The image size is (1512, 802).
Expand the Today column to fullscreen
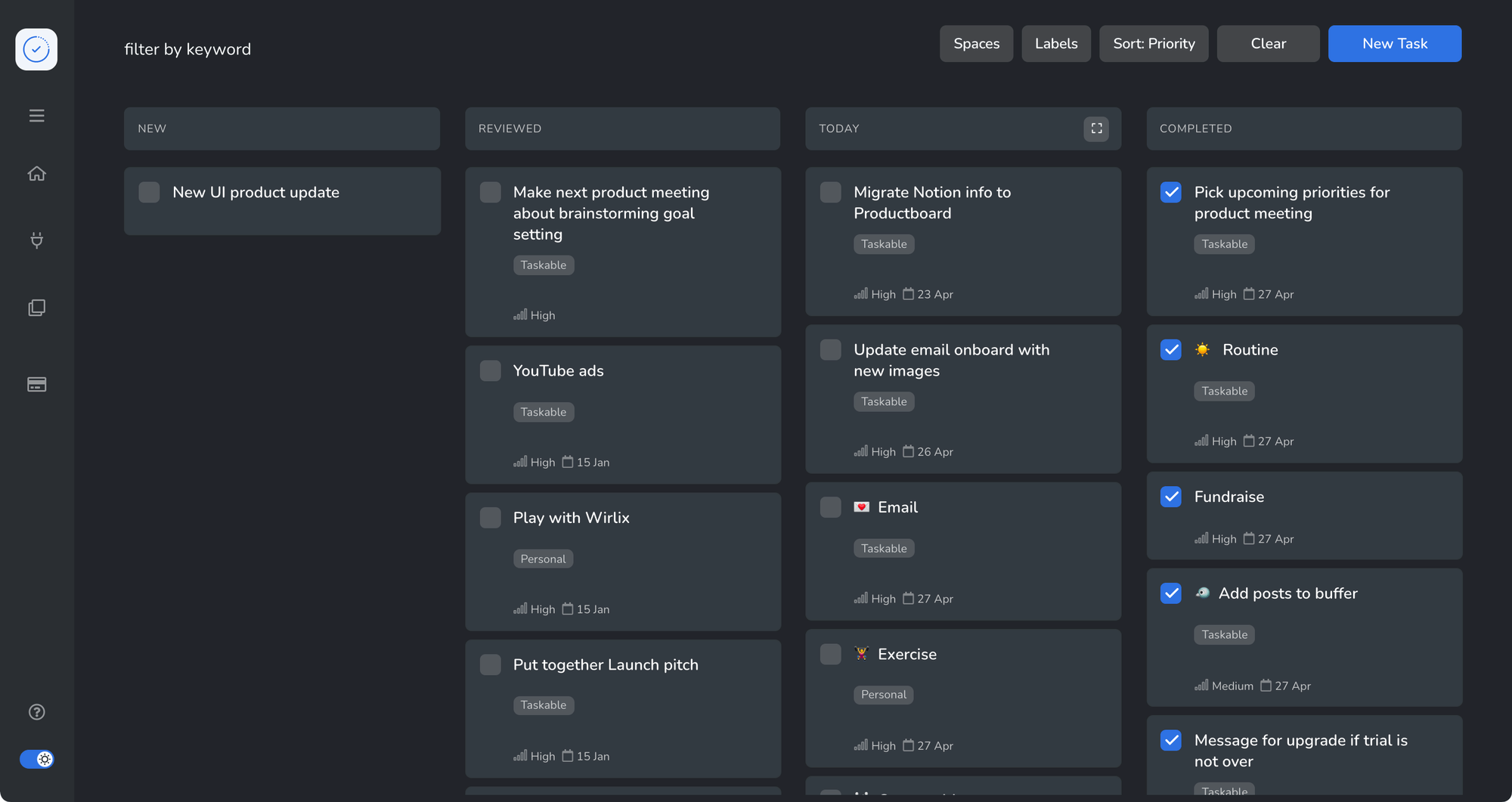pyautogui.click(x=1095, y=129)
